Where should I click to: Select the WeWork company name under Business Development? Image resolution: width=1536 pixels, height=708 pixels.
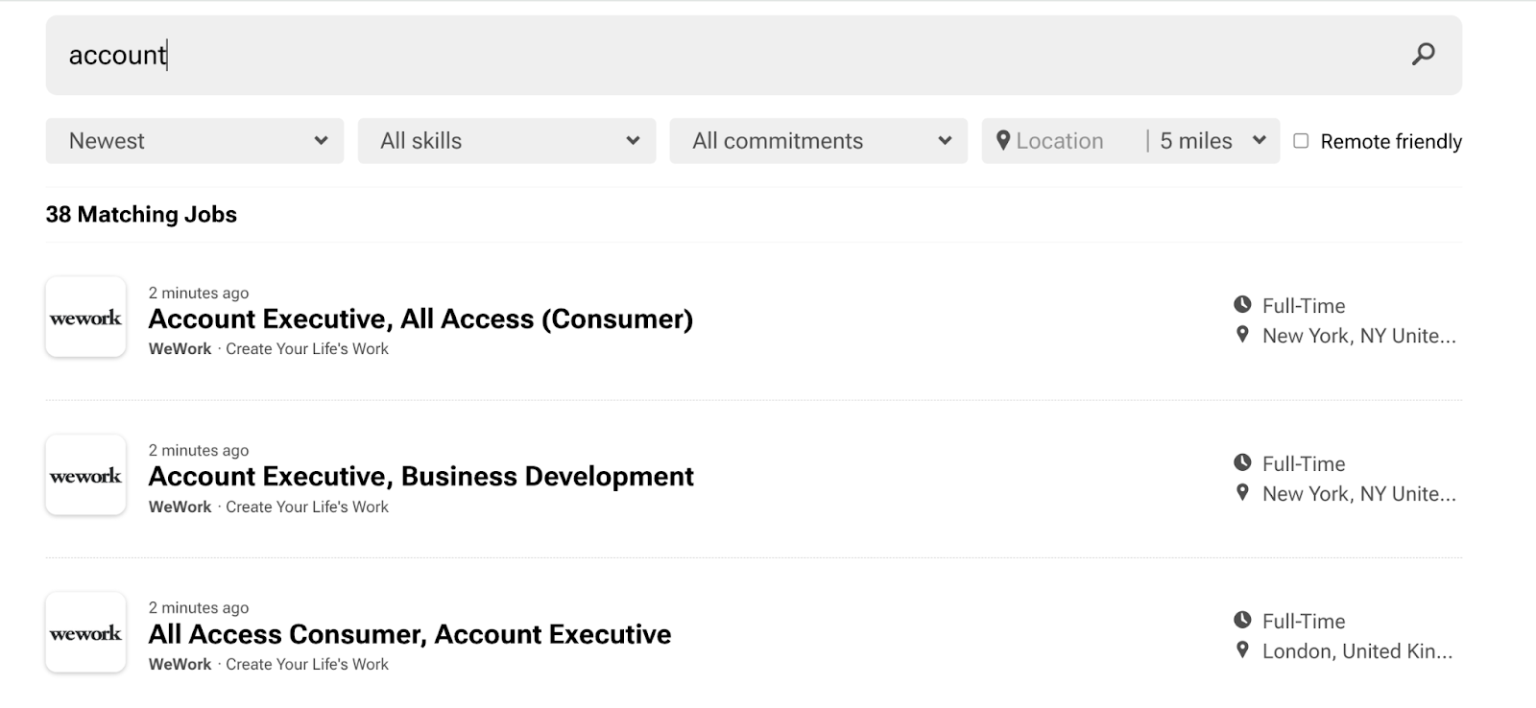click(180, 506)
